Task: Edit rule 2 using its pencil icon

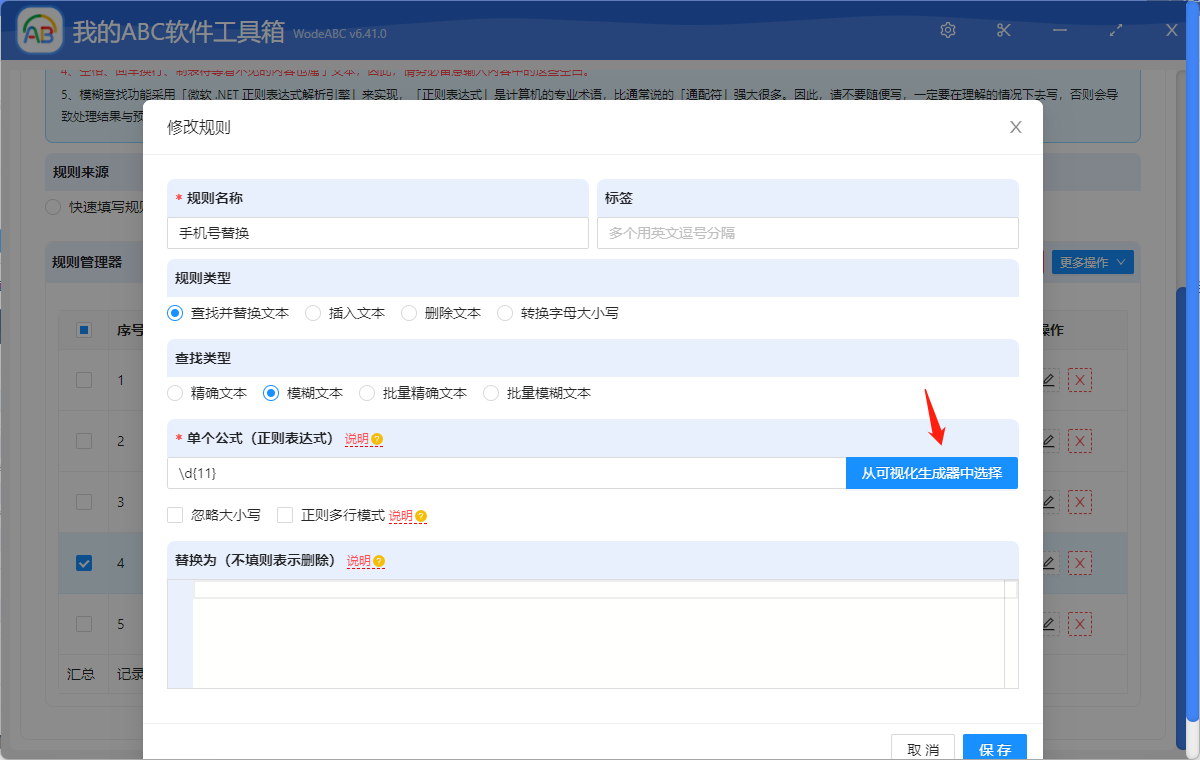Action: point(1048,441)
